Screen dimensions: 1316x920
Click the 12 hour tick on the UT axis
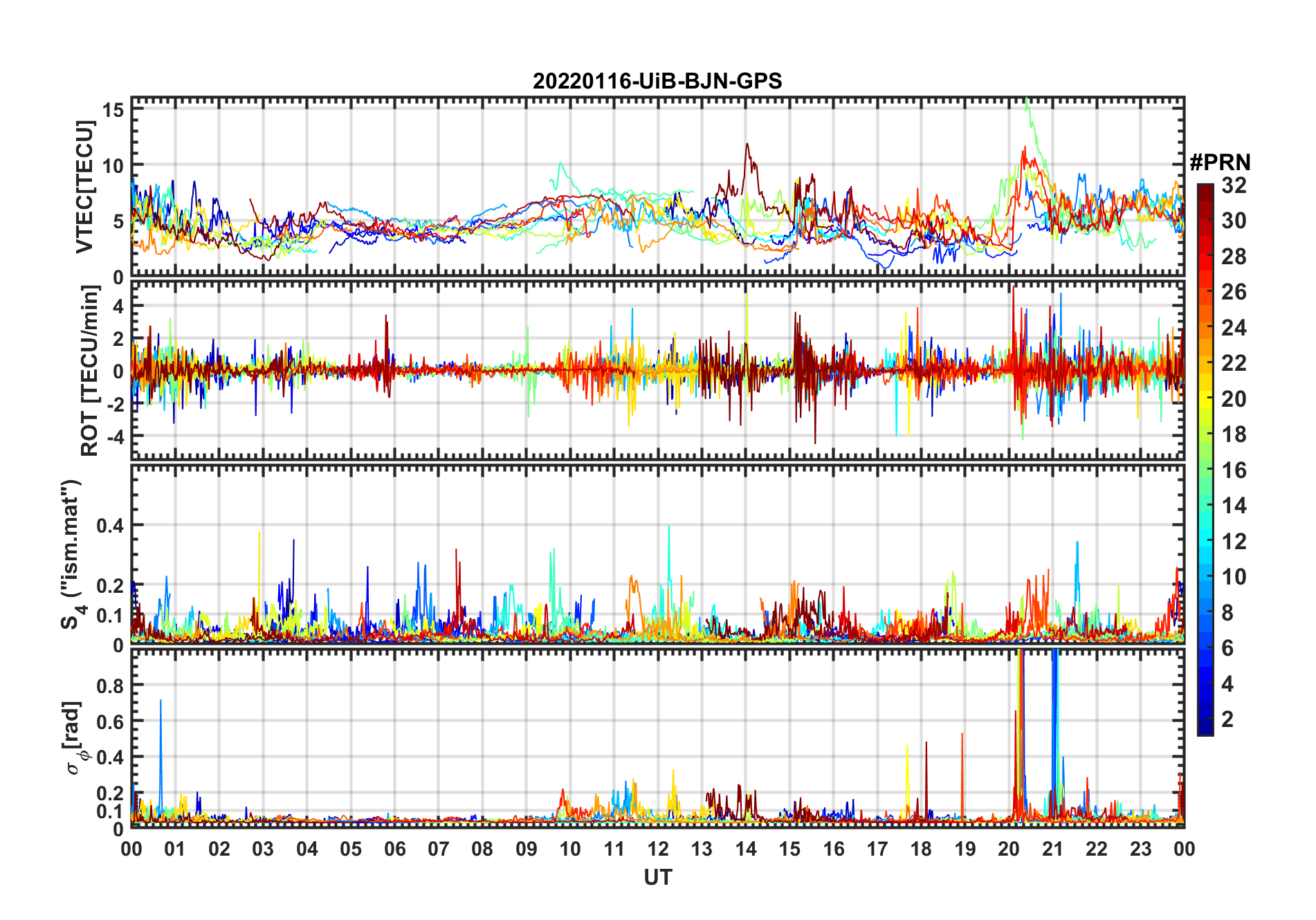[657, 849]
